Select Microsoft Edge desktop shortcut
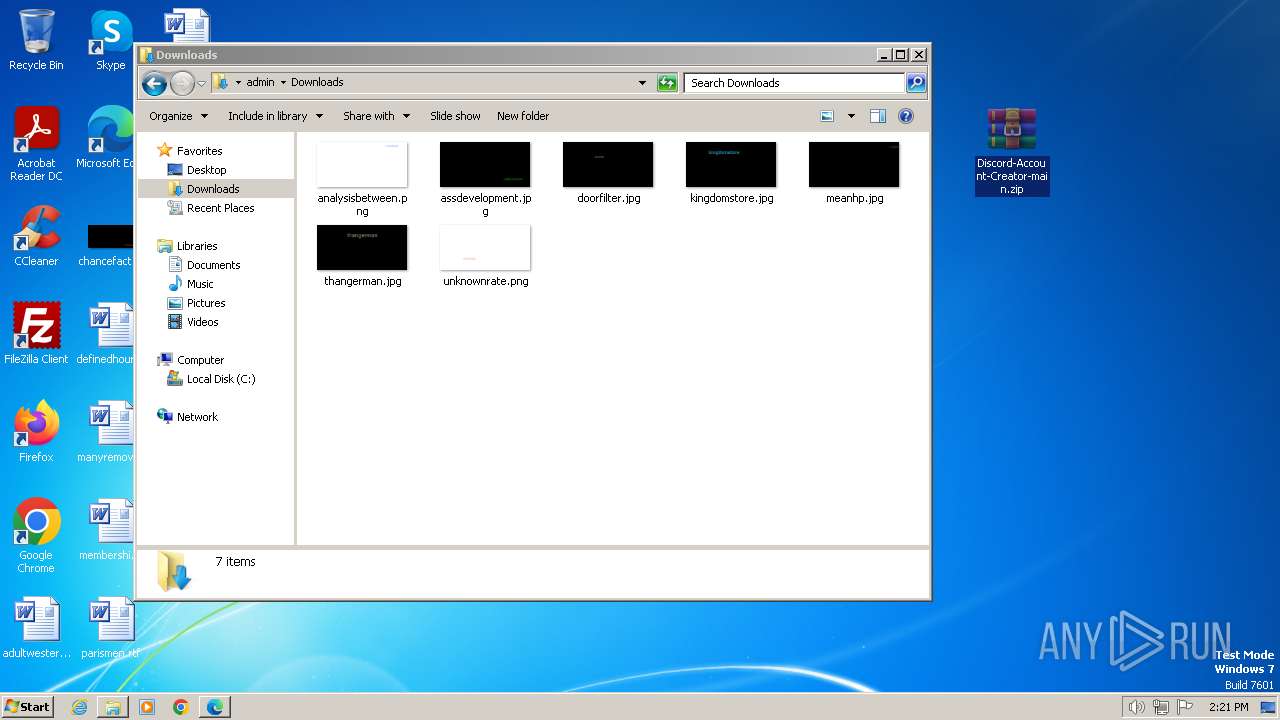This screenshot has height=720, width=1280. point(104,138)
